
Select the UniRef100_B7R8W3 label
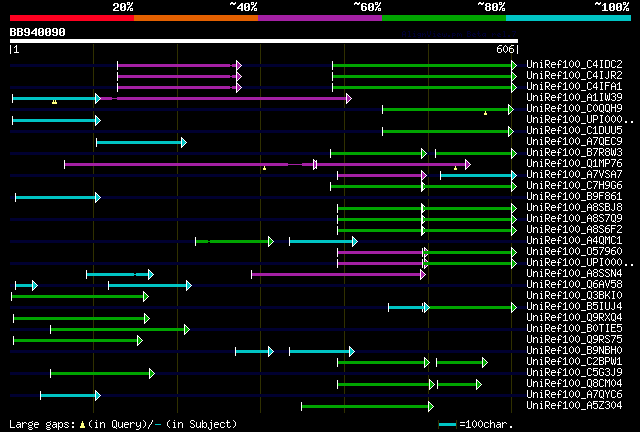(574, 152)
